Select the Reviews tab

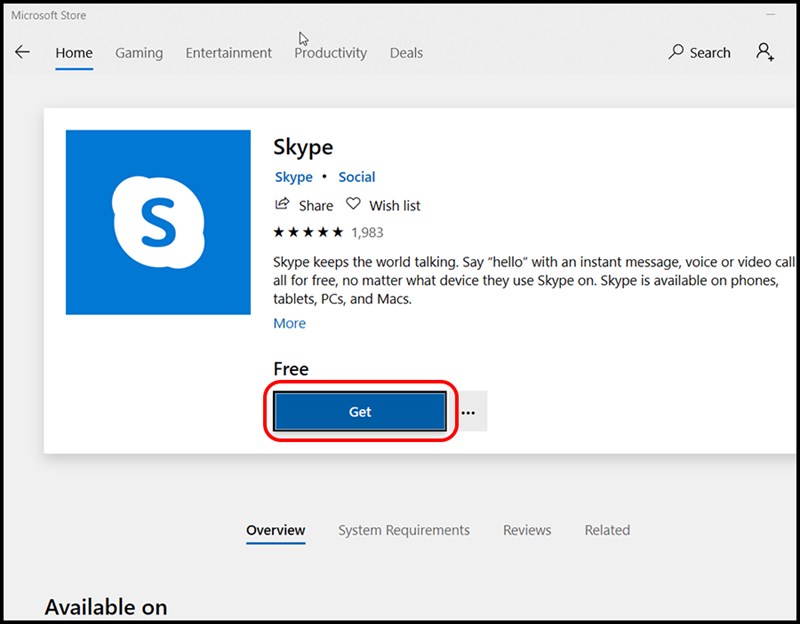(527, 531)
